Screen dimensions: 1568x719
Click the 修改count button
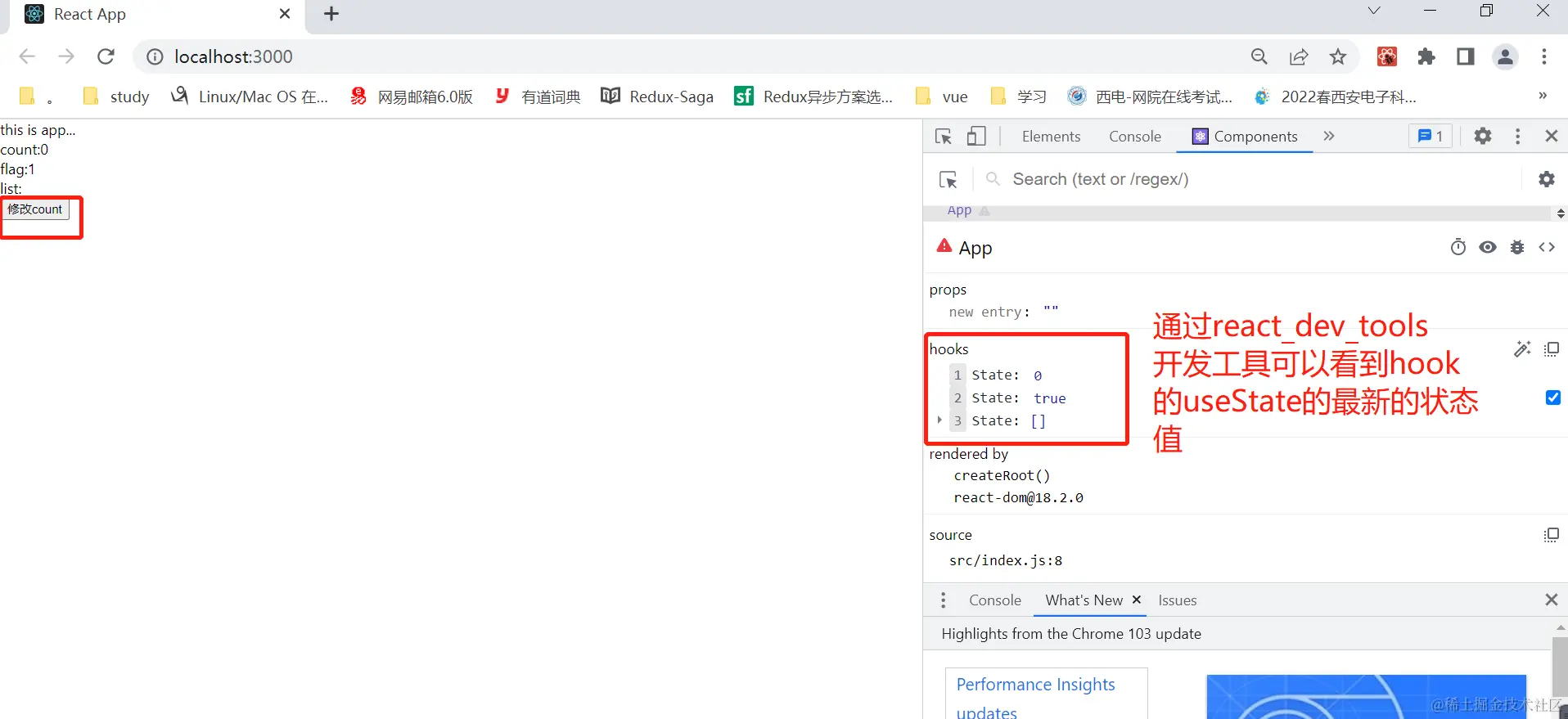[x=35, y=209]
